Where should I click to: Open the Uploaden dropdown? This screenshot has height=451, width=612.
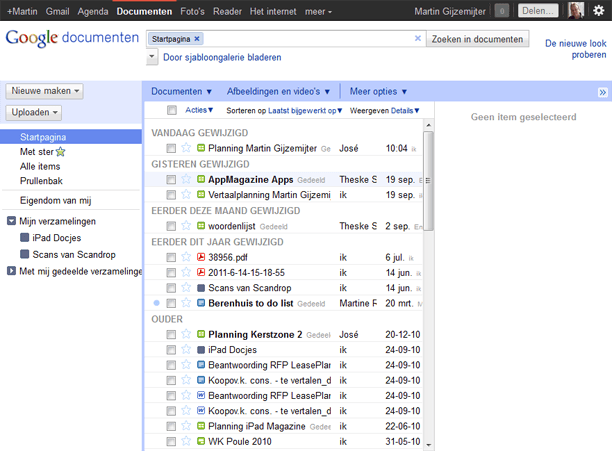point(34,112)
